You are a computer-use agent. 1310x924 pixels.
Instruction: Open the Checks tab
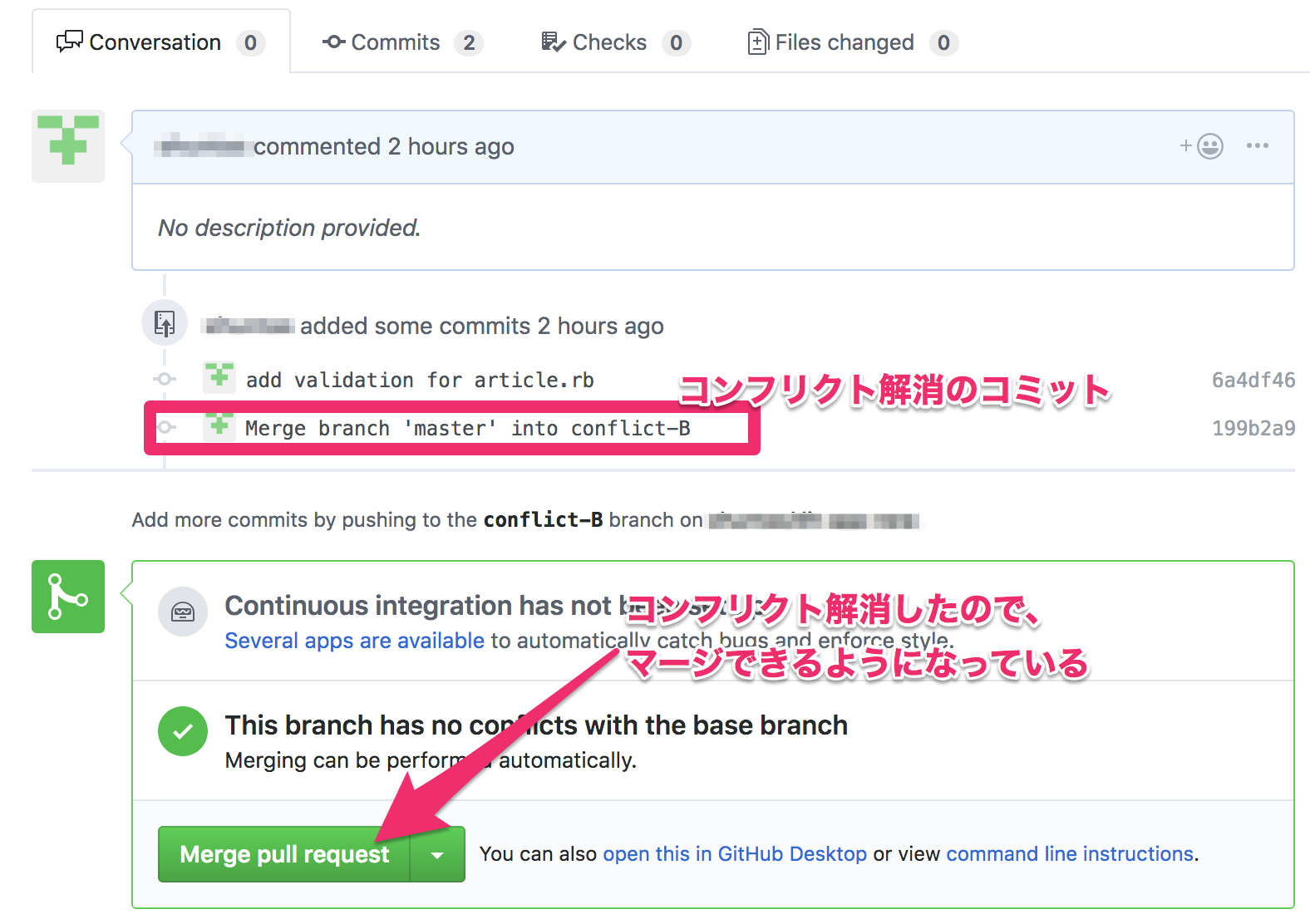[608, 42]
